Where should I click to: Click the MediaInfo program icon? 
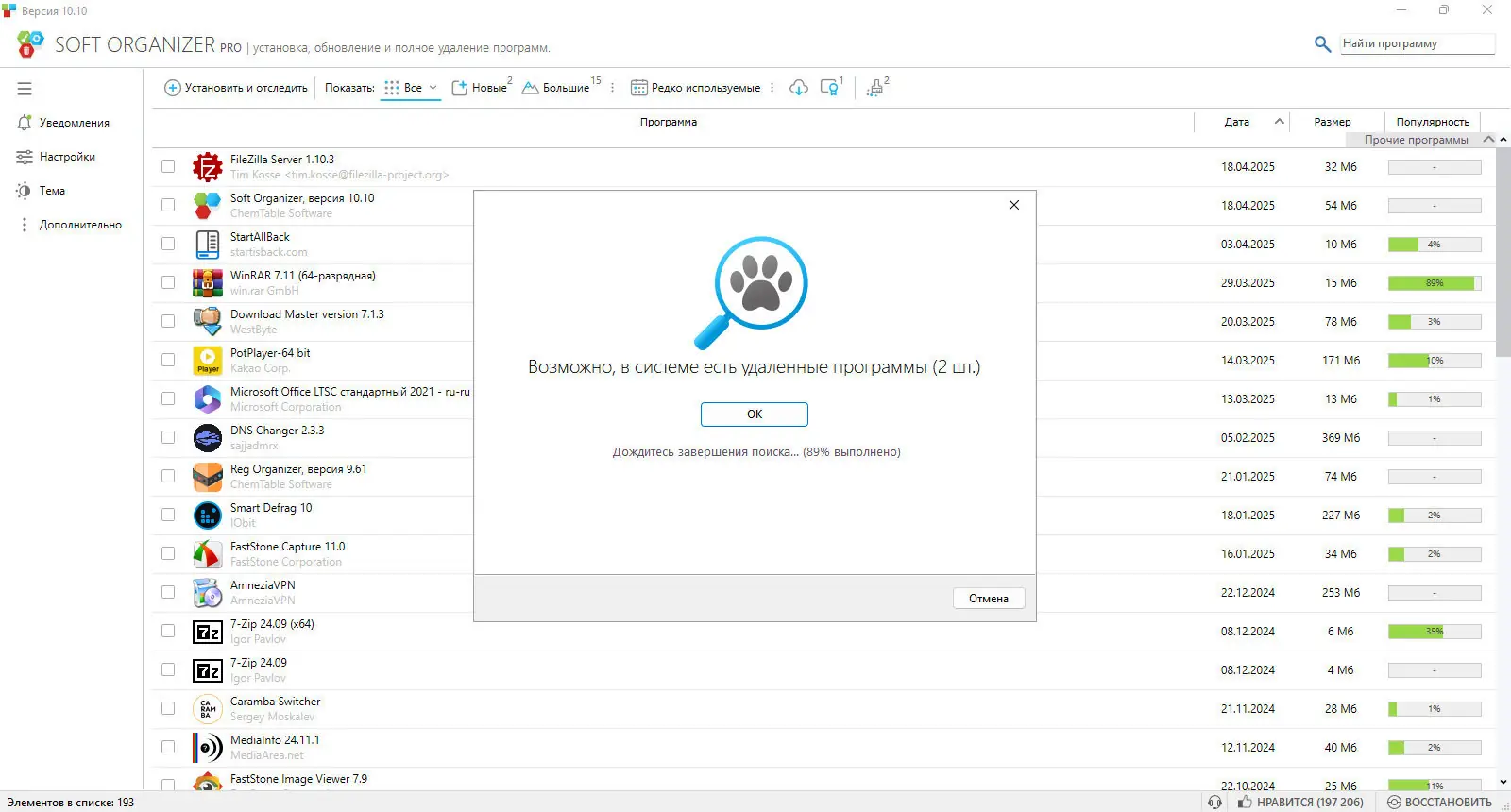click(208, 748)
